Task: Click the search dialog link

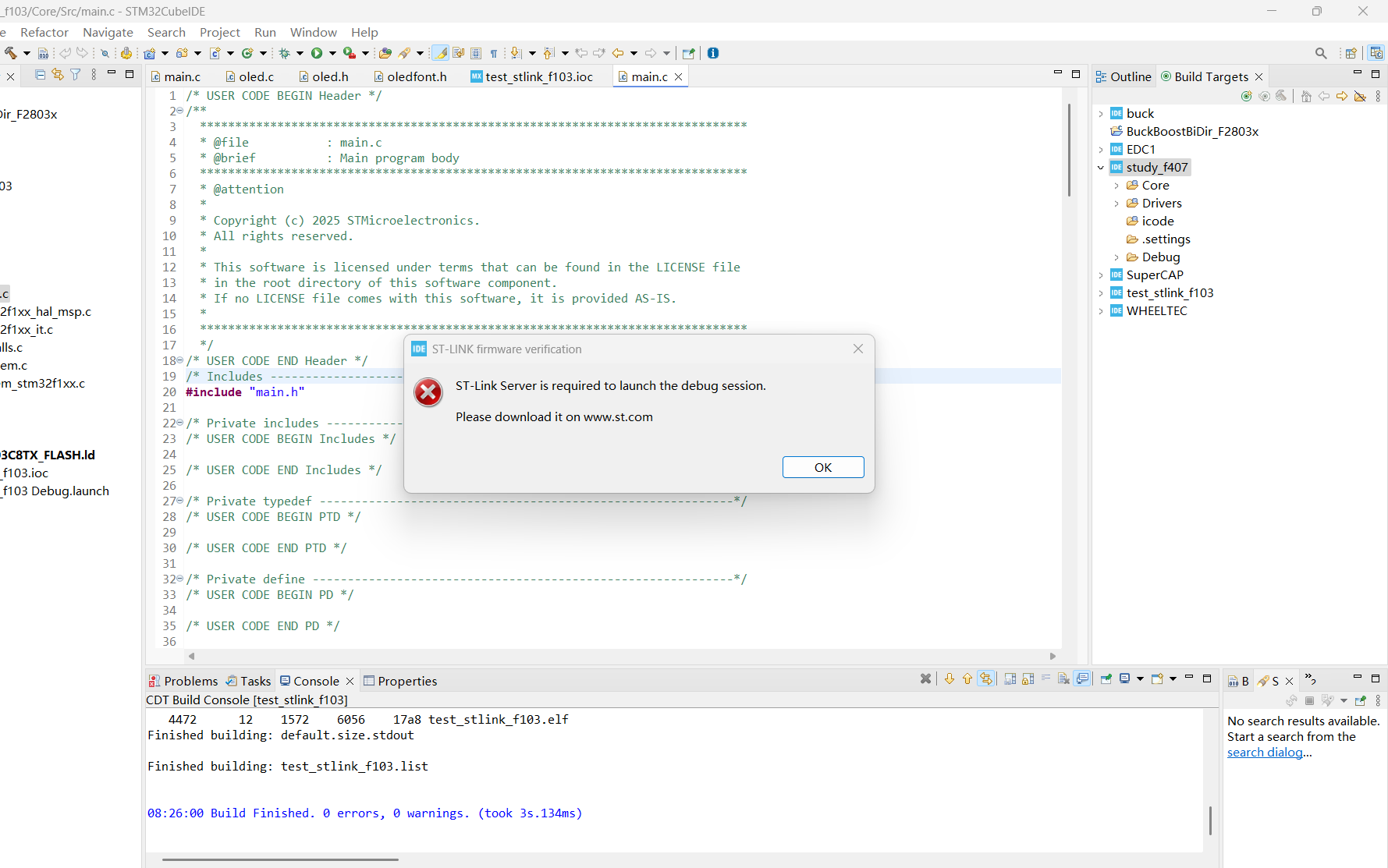Action: [x=1265, y=753]
